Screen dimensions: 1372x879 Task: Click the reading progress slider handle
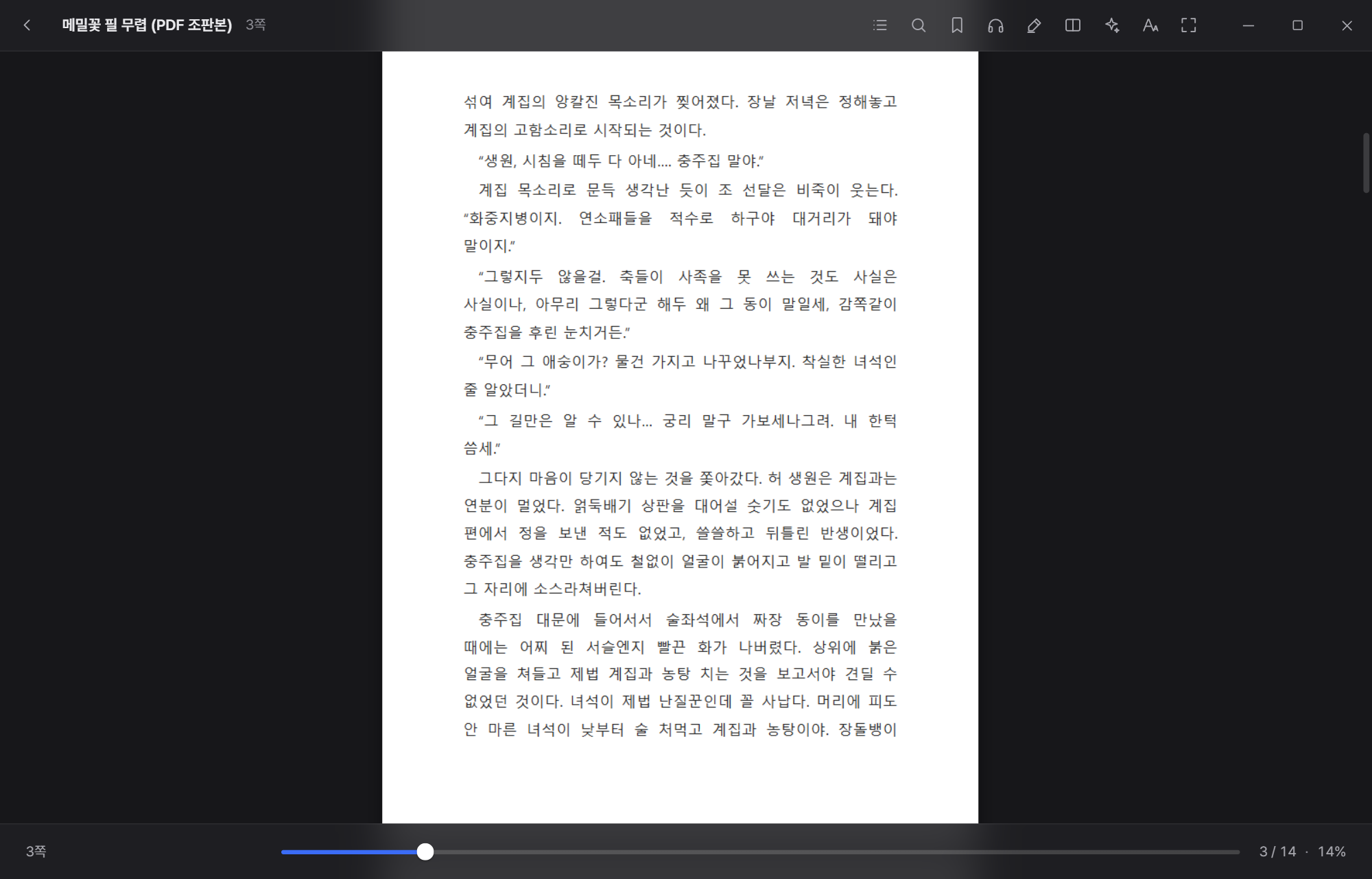pyautogui.click(x=425, y=852)
